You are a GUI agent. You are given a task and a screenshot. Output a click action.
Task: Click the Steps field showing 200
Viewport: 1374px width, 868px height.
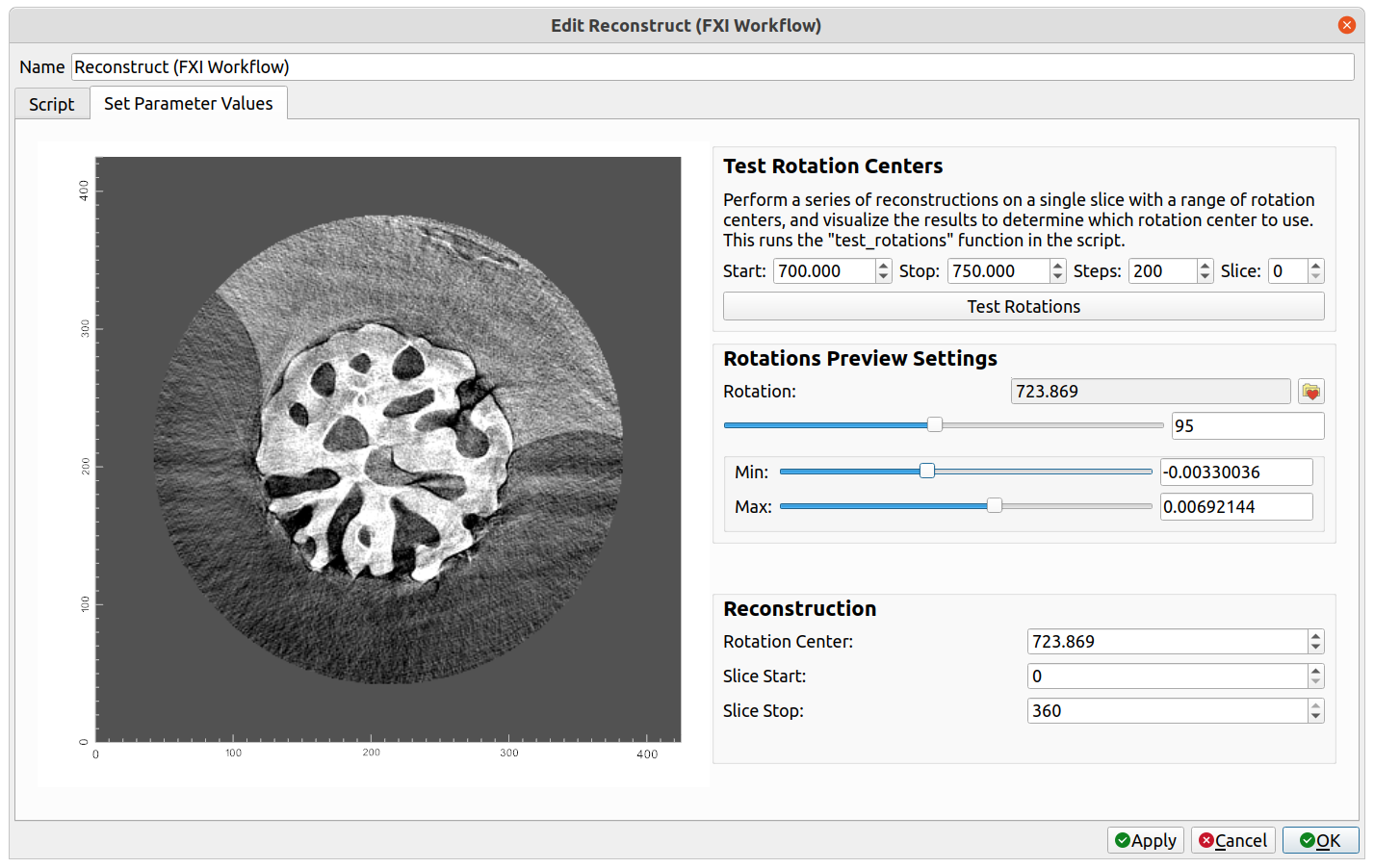click(1162, 271)
